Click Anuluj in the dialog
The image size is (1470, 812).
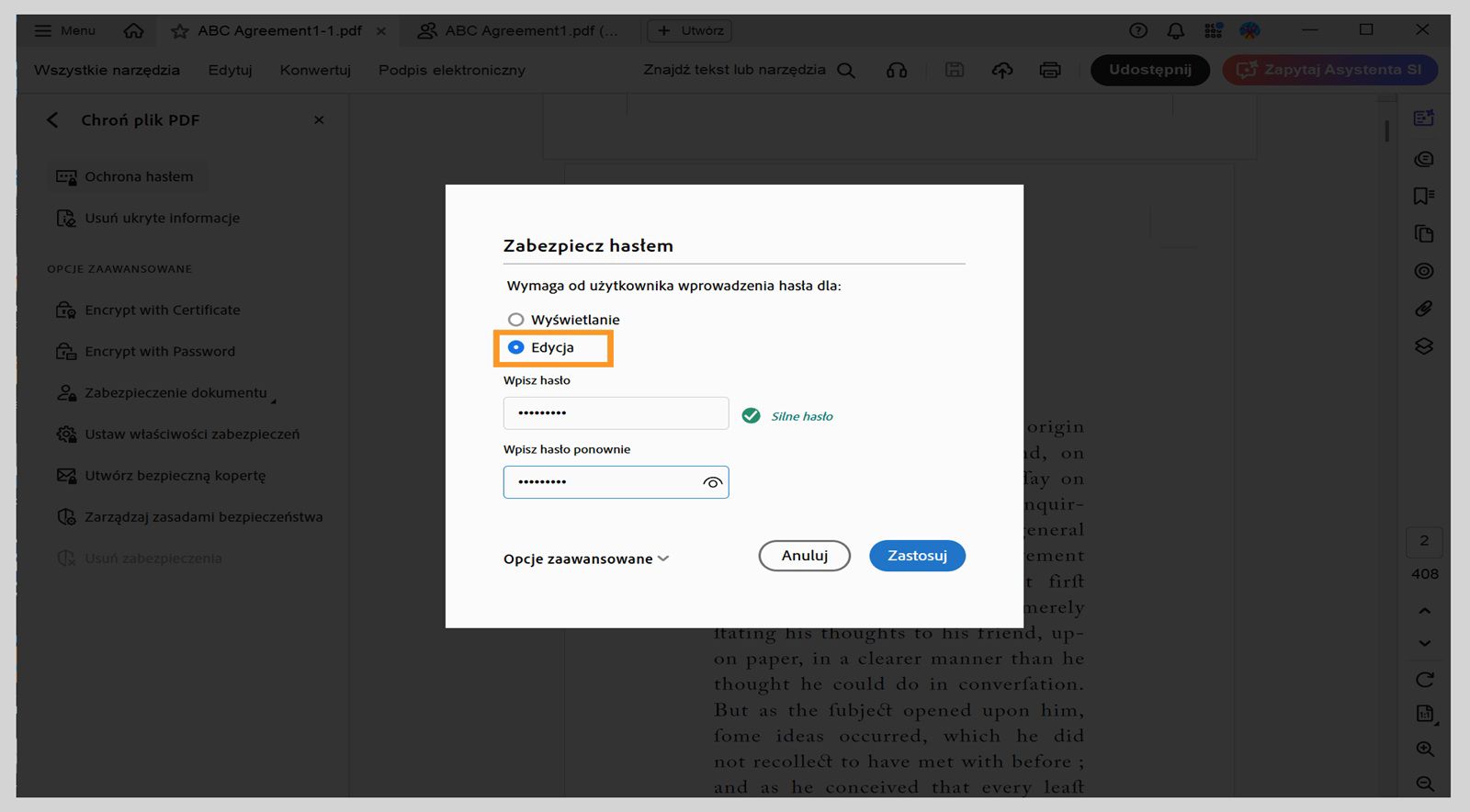[805, 556]
